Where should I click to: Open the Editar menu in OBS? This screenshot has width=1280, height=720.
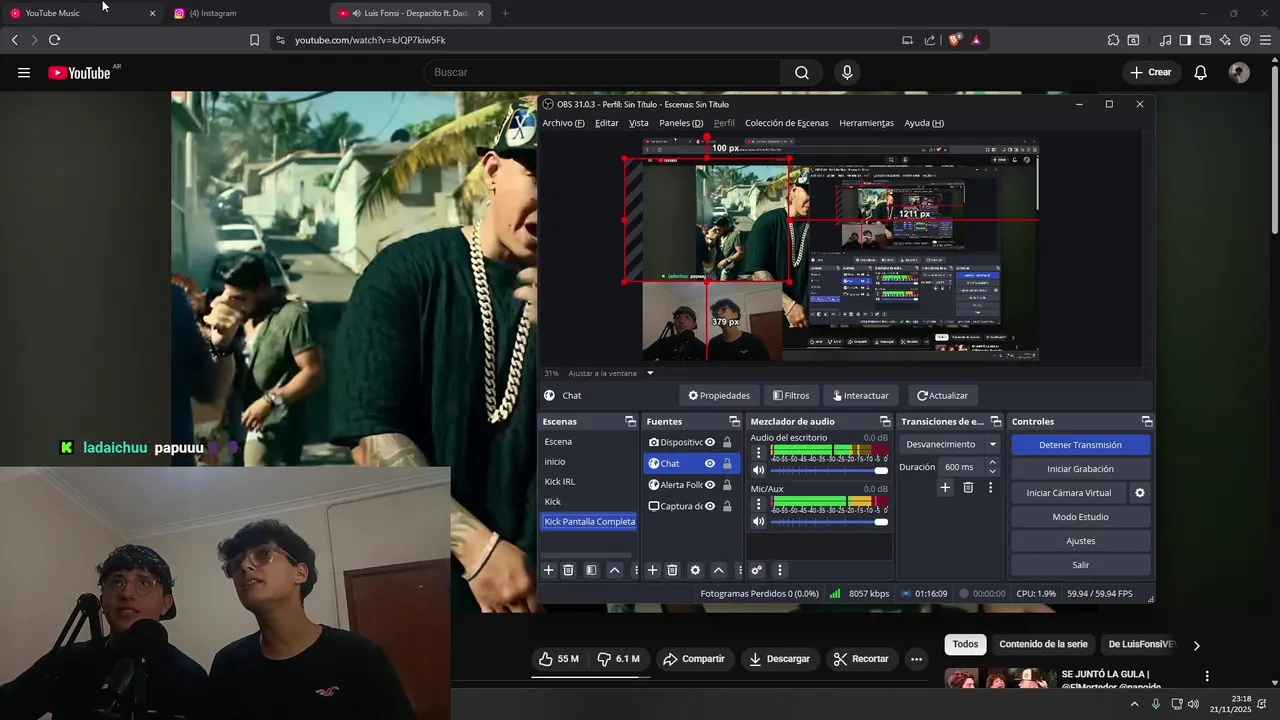pyautogui.click(x=607, y=123)
